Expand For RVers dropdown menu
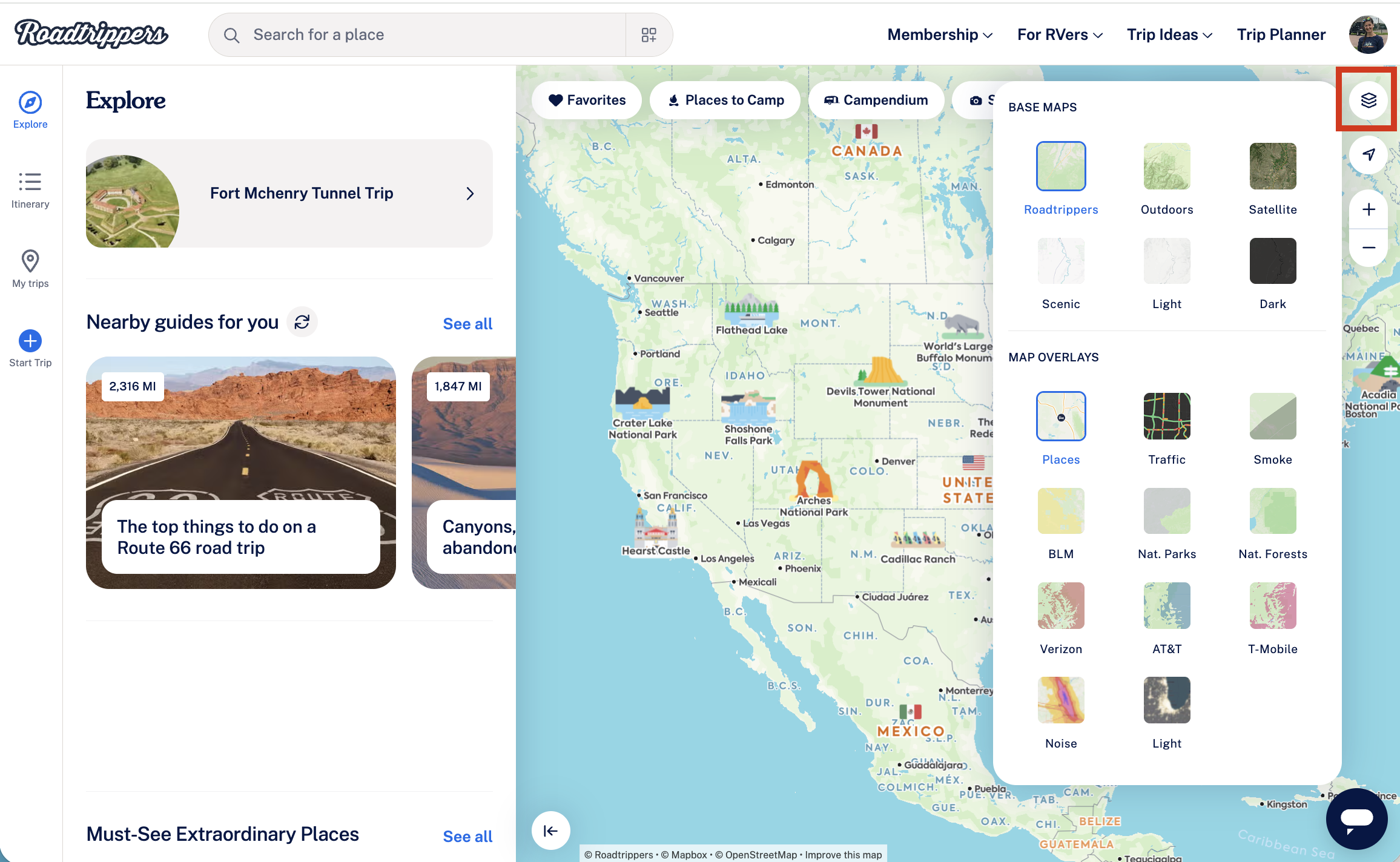This screenshot has width=1400, height=862. point(1060,35)
